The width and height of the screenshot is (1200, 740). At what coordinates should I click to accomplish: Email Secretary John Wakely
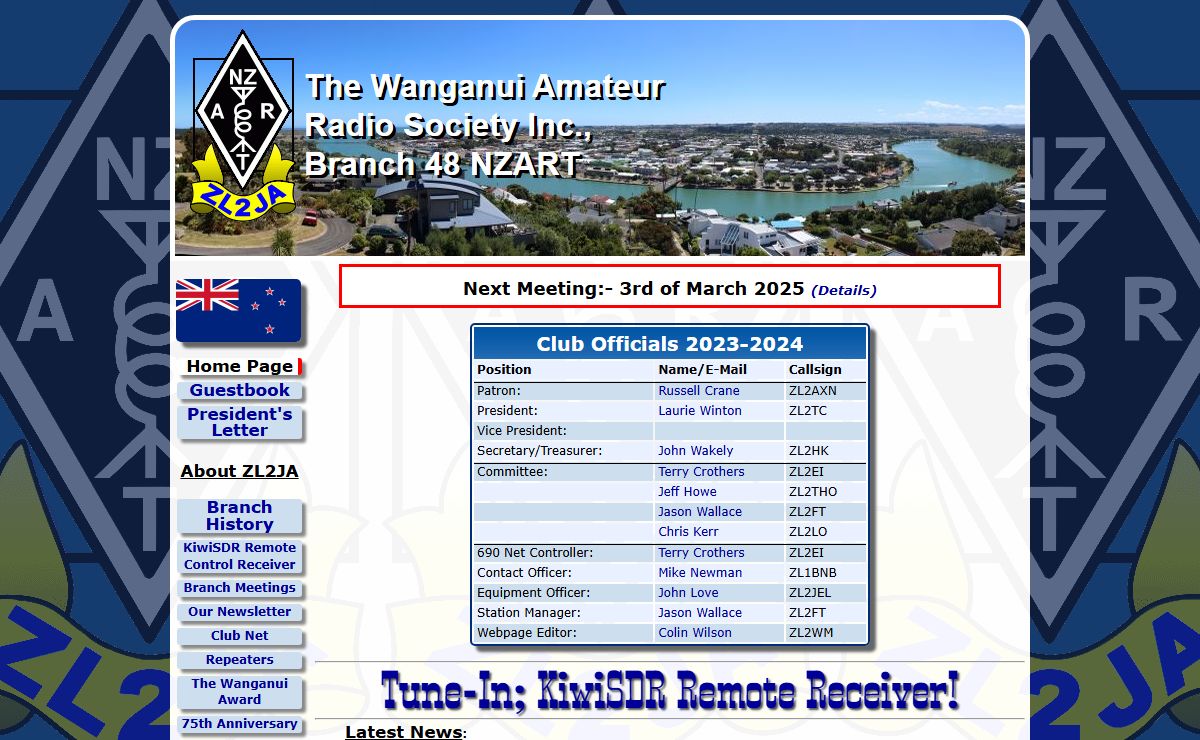pos(696,451)
